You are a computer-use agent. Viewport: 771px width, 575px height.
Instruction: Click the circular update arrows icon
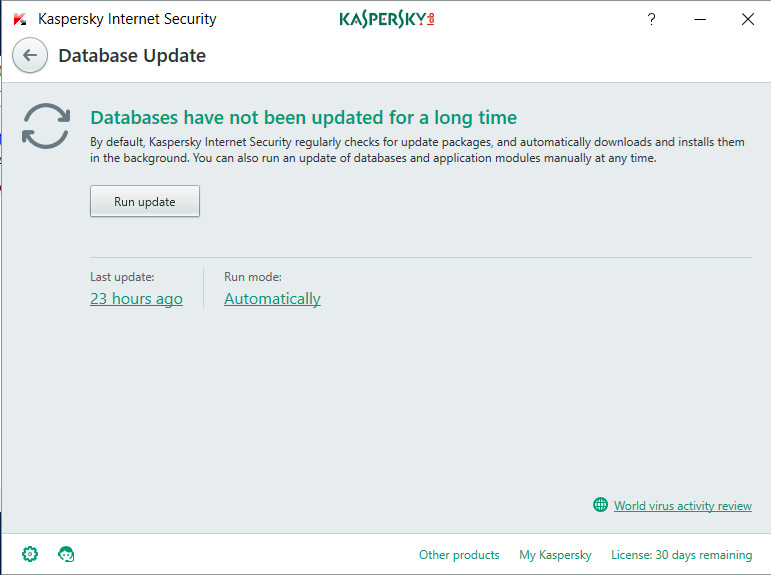pos(46,125)
